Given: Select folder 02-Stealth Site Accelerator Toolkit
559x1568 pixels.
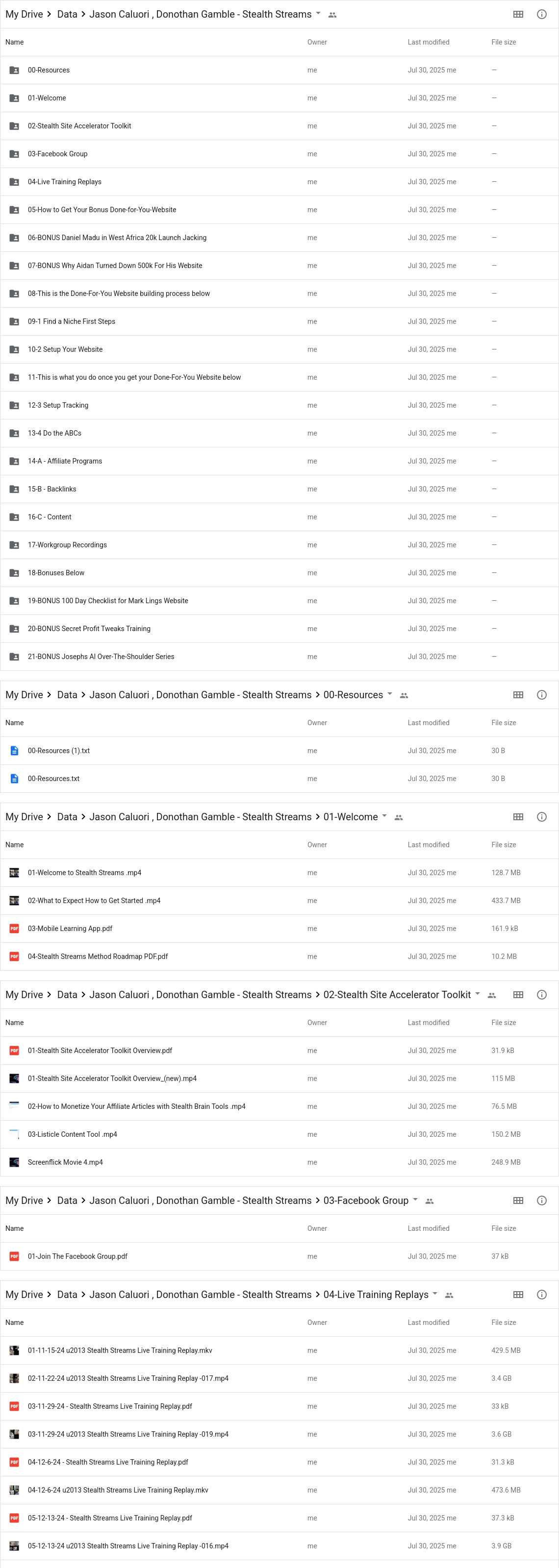Looking at the screenshot, I should point(279,126).
